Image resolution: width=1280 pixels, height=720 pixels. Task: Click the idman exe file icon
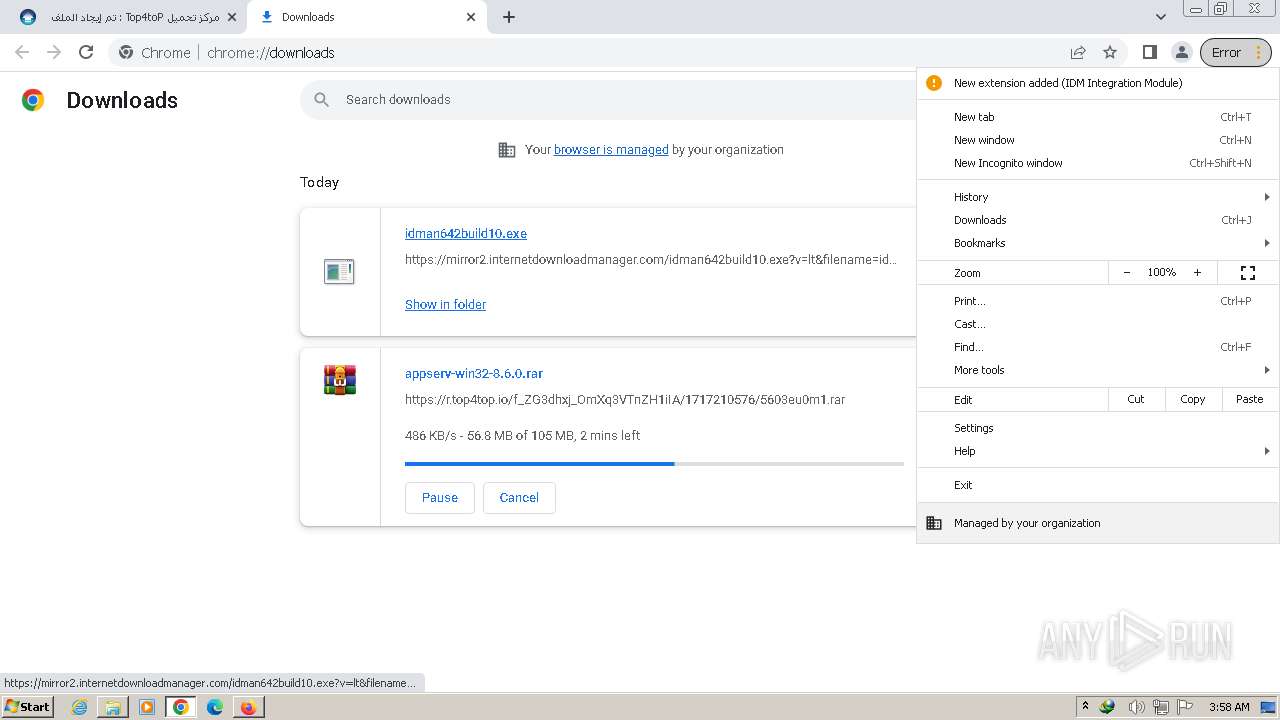click(339, 271)
